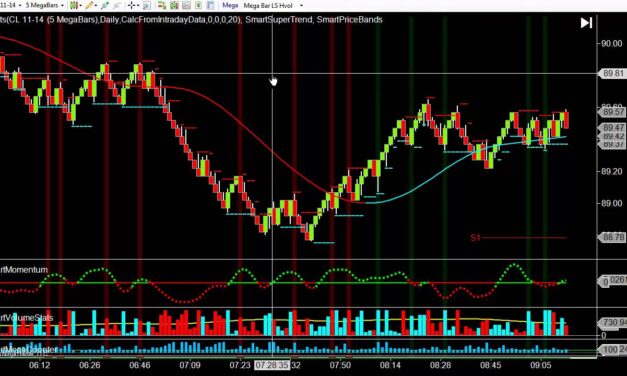
Task: Click the greyed-out icon before the crosshair
Action: [x=117, y=5]
